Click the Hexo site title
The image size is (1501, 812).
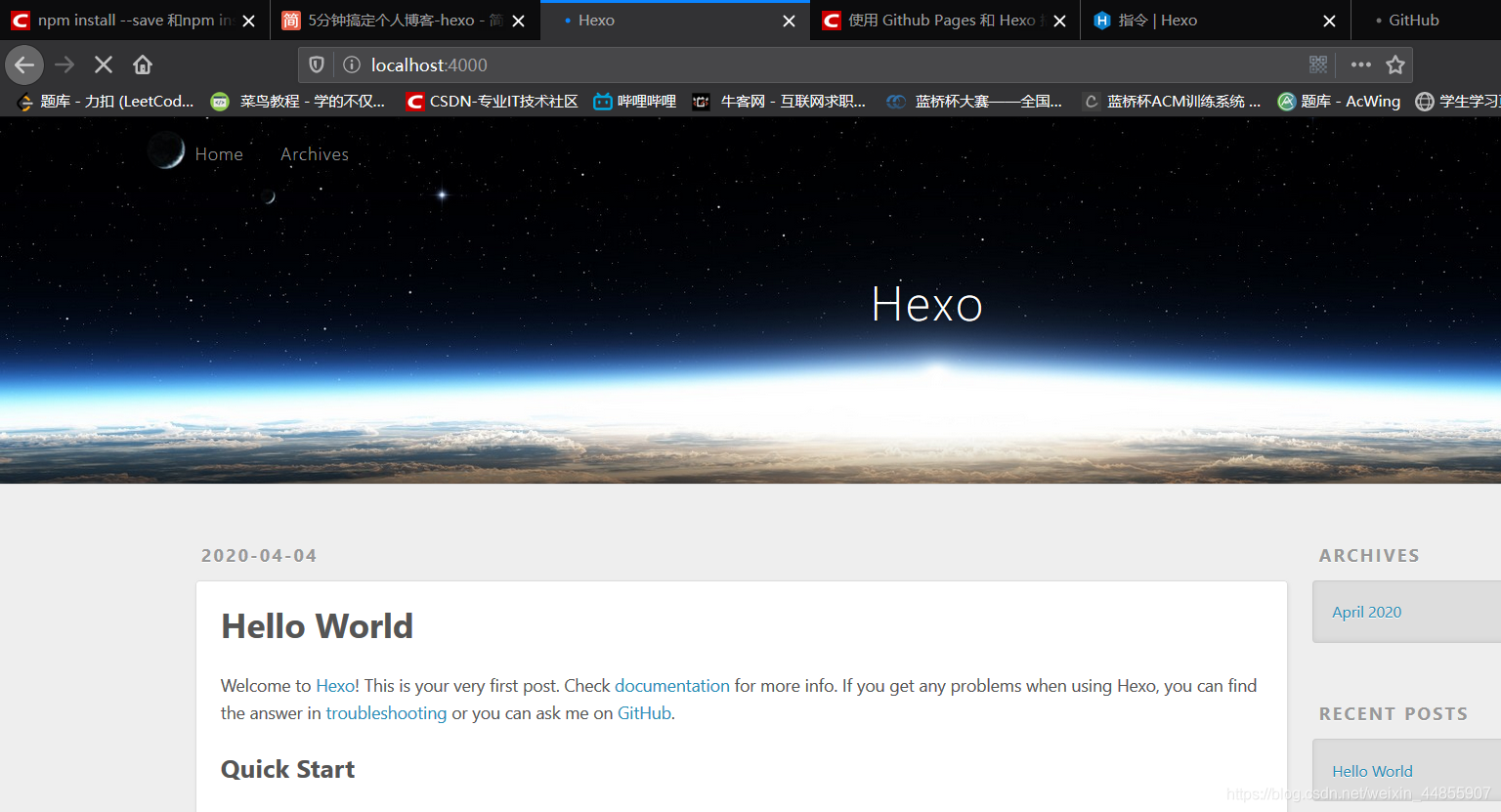click(x=926, y=304)
